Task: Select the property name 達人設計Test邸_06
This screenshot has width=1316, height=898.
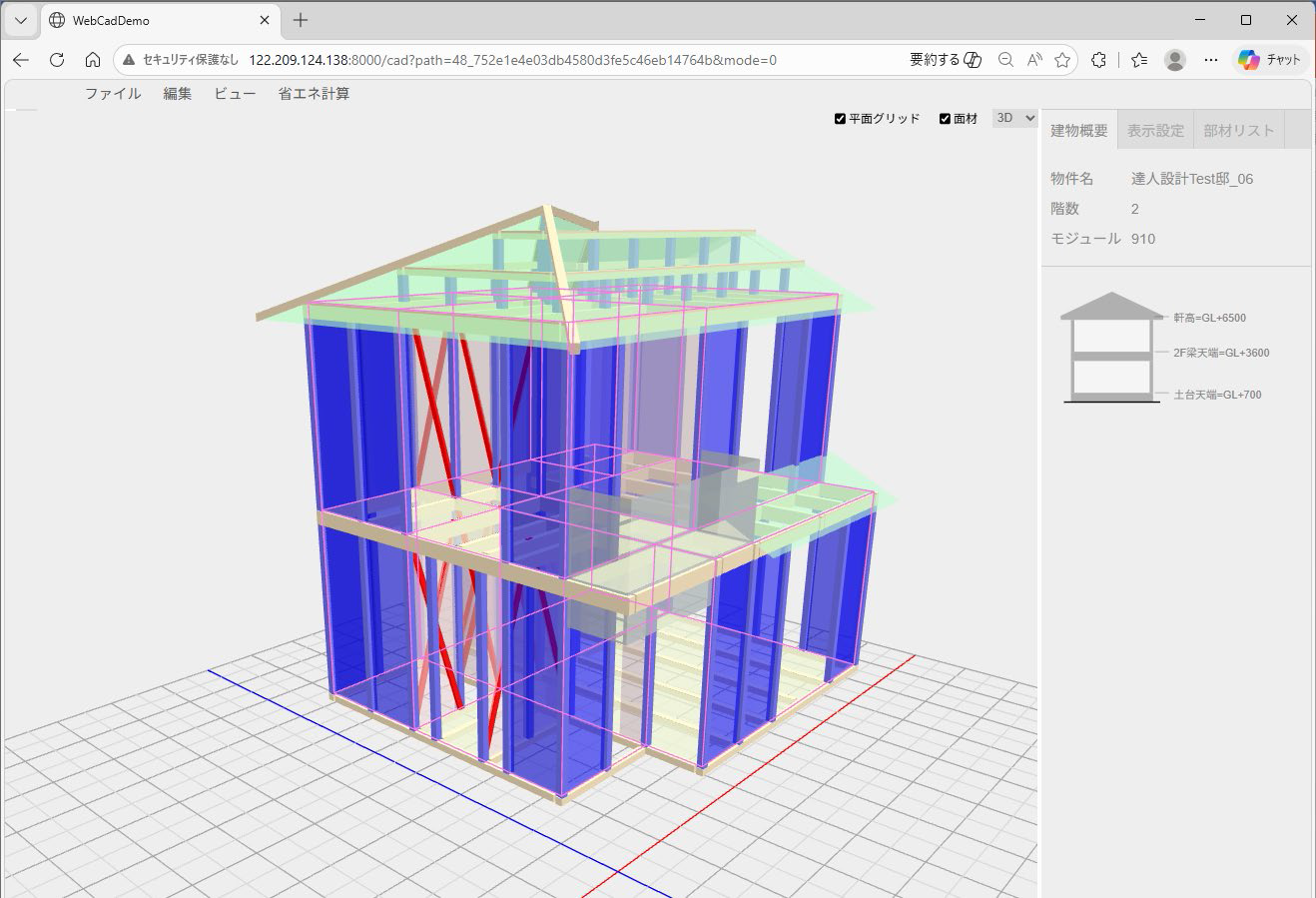Action: [x=1192, y=179]
